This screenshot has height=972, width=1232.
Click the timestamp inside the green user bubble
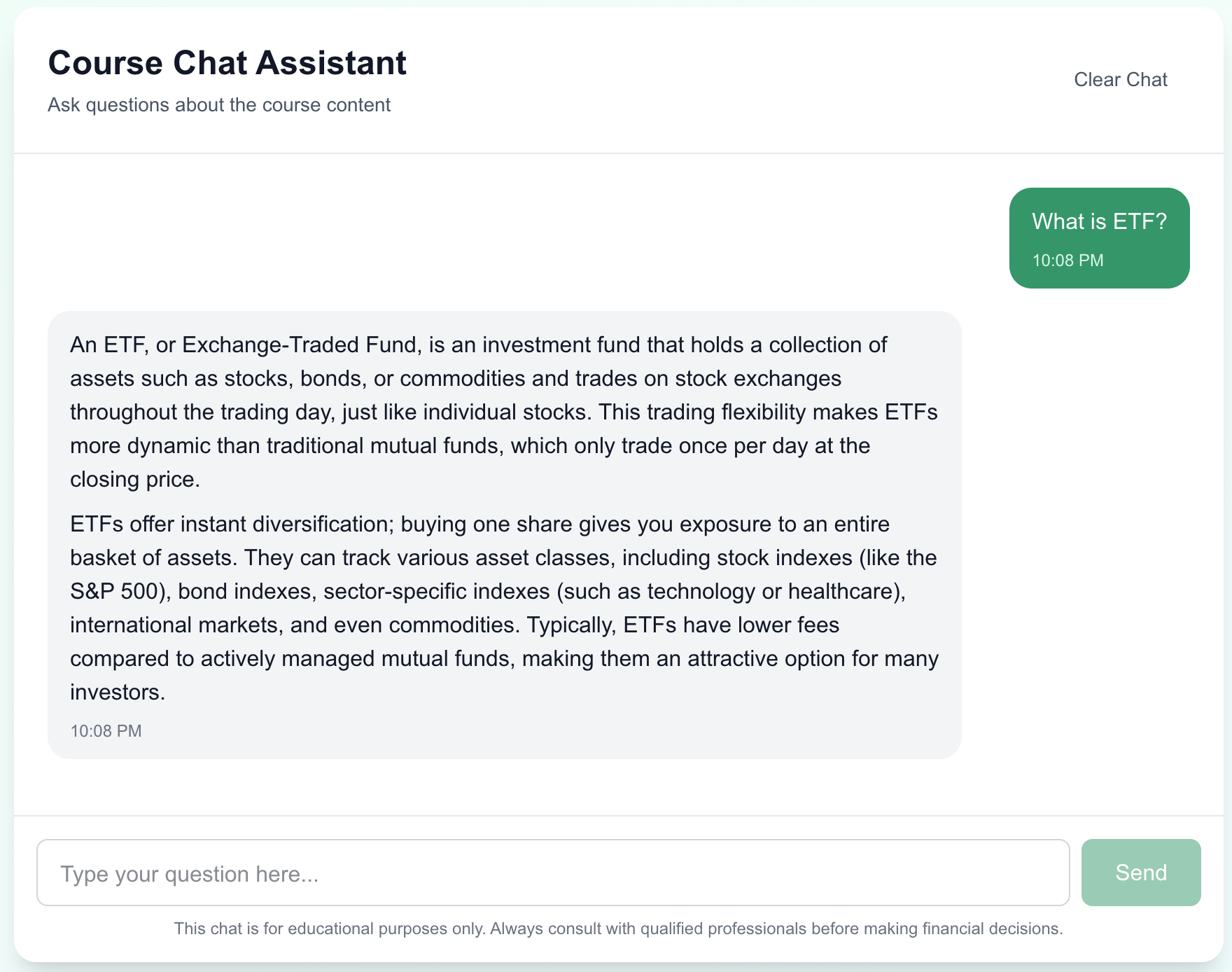click(1067, 260)
